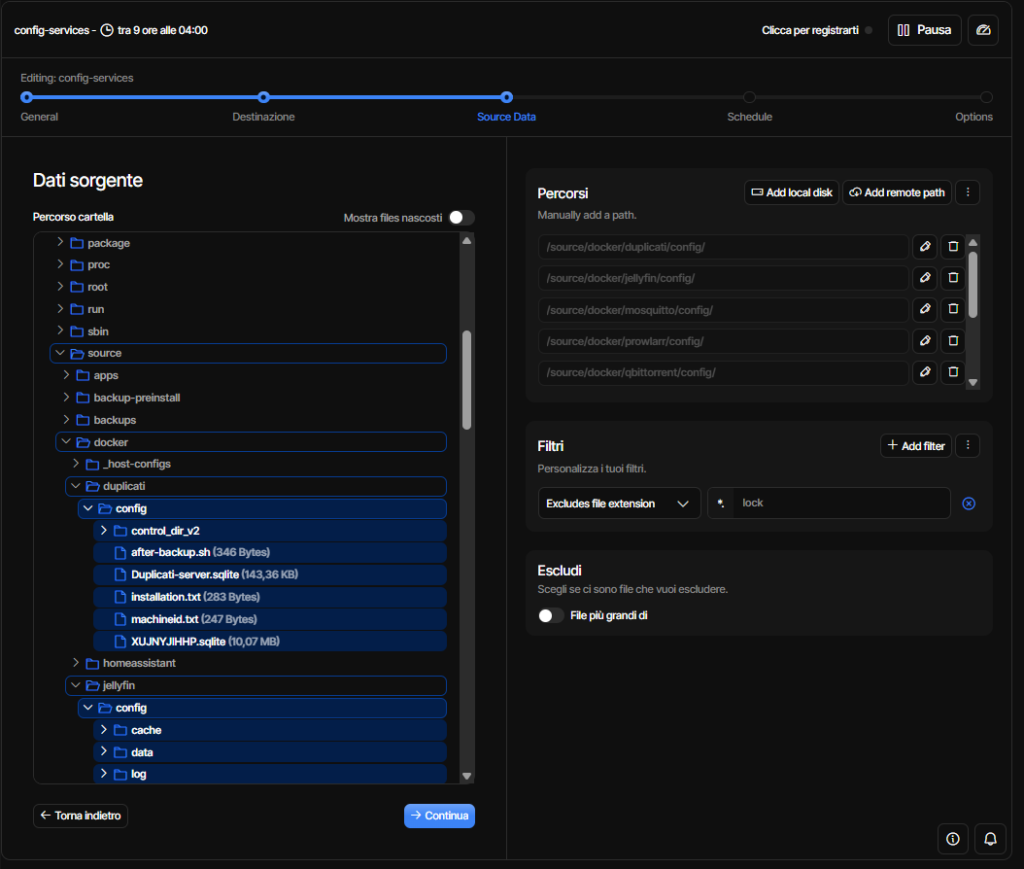Click Add filter button
Image resolution: width=1024 pixels, height=869 pixels.
(x=916, y=446)
